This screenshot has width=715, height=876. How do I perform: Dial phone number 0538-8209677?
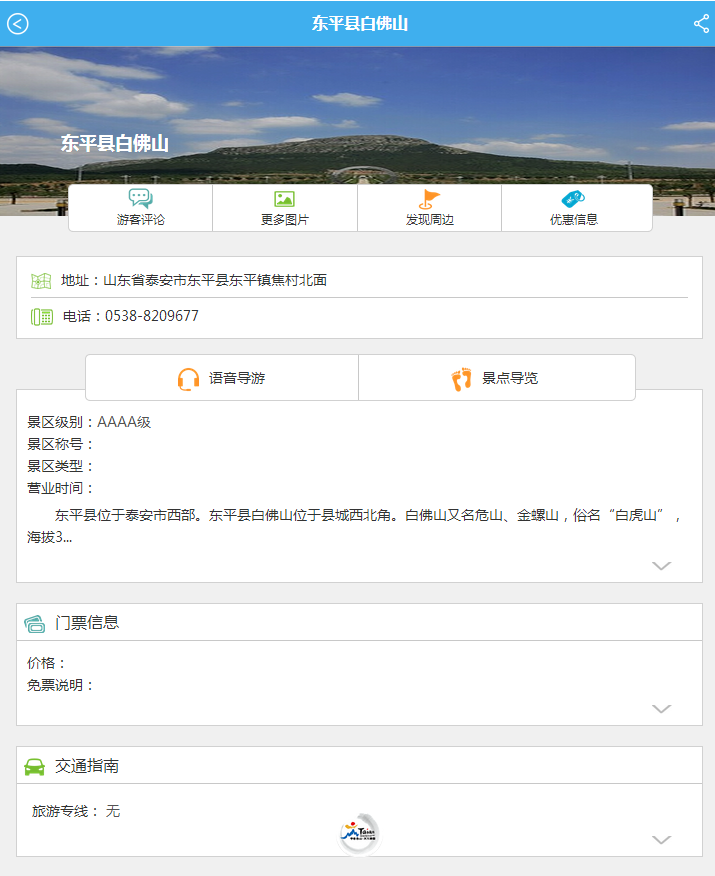(x=151, y=316)
